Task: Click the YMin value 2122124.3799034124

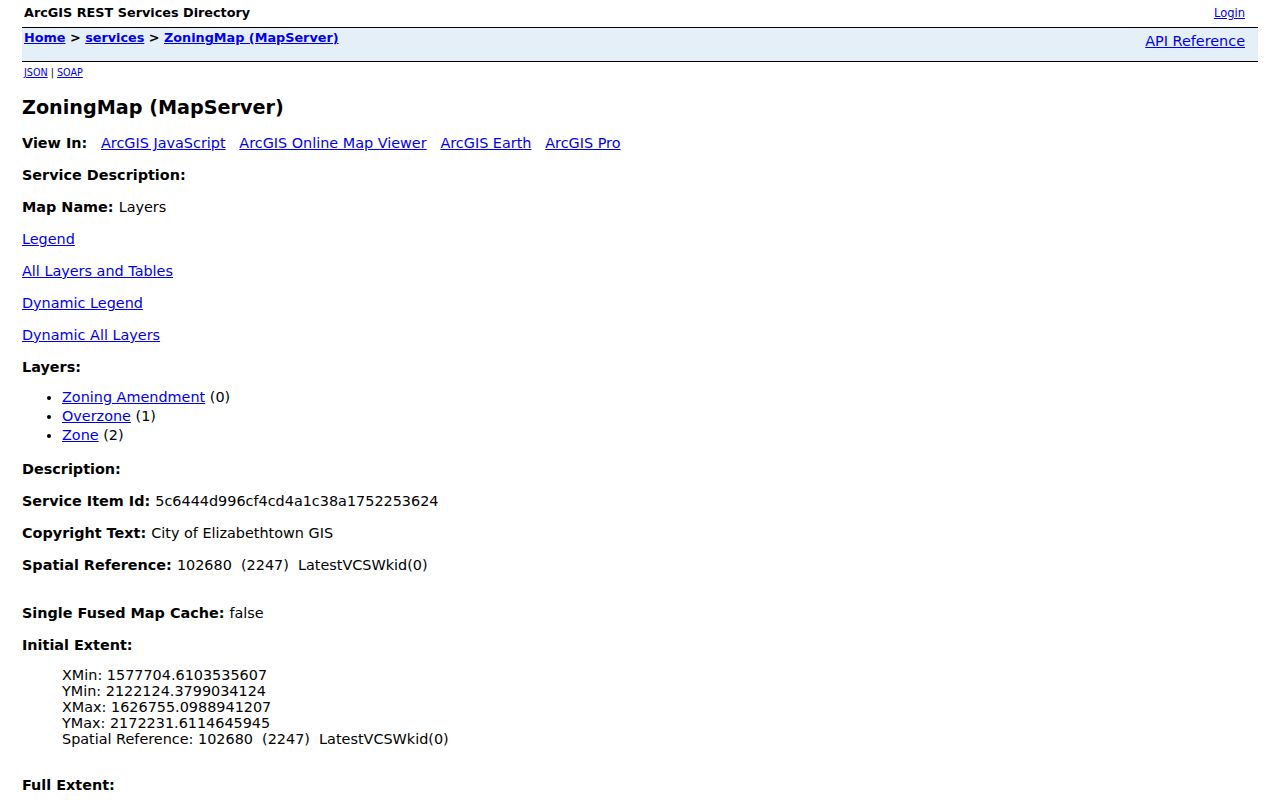Action: [186, 691]
